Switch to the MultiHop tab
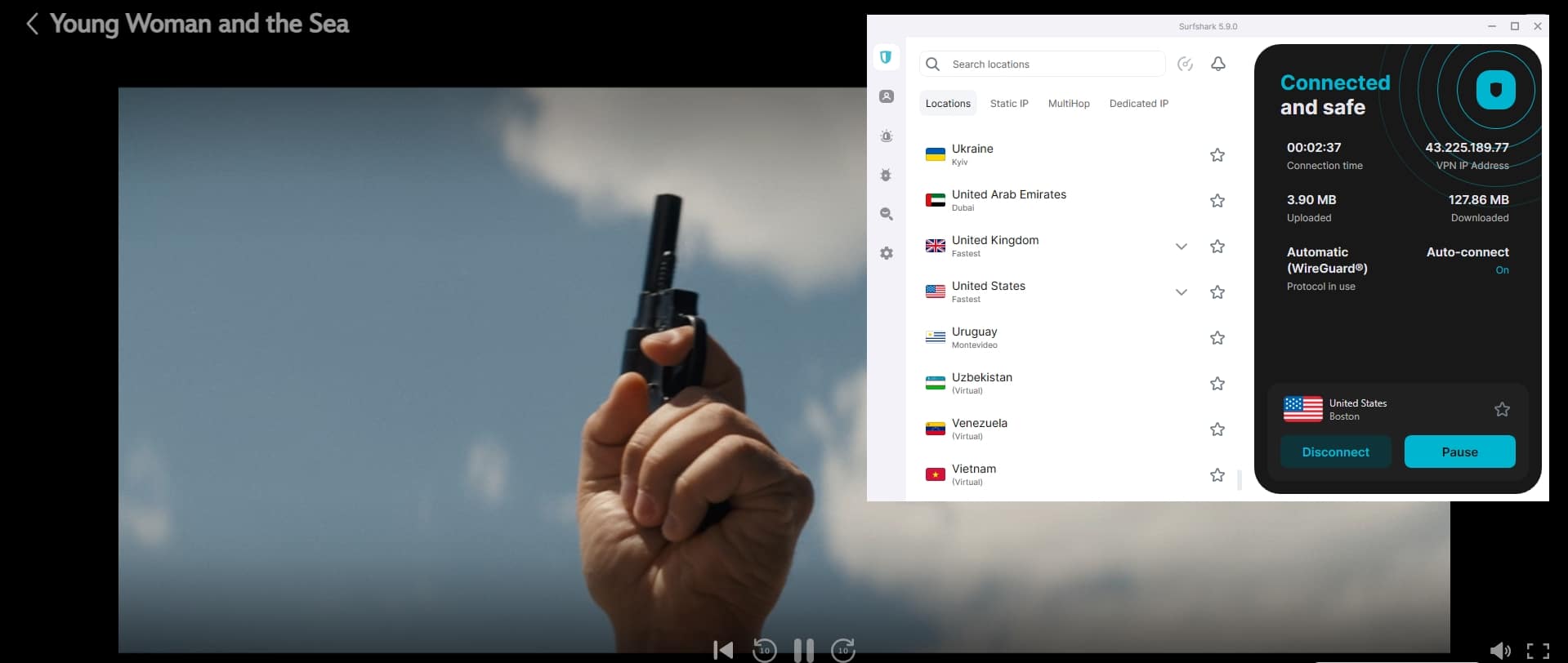 tap(1069, 104)
